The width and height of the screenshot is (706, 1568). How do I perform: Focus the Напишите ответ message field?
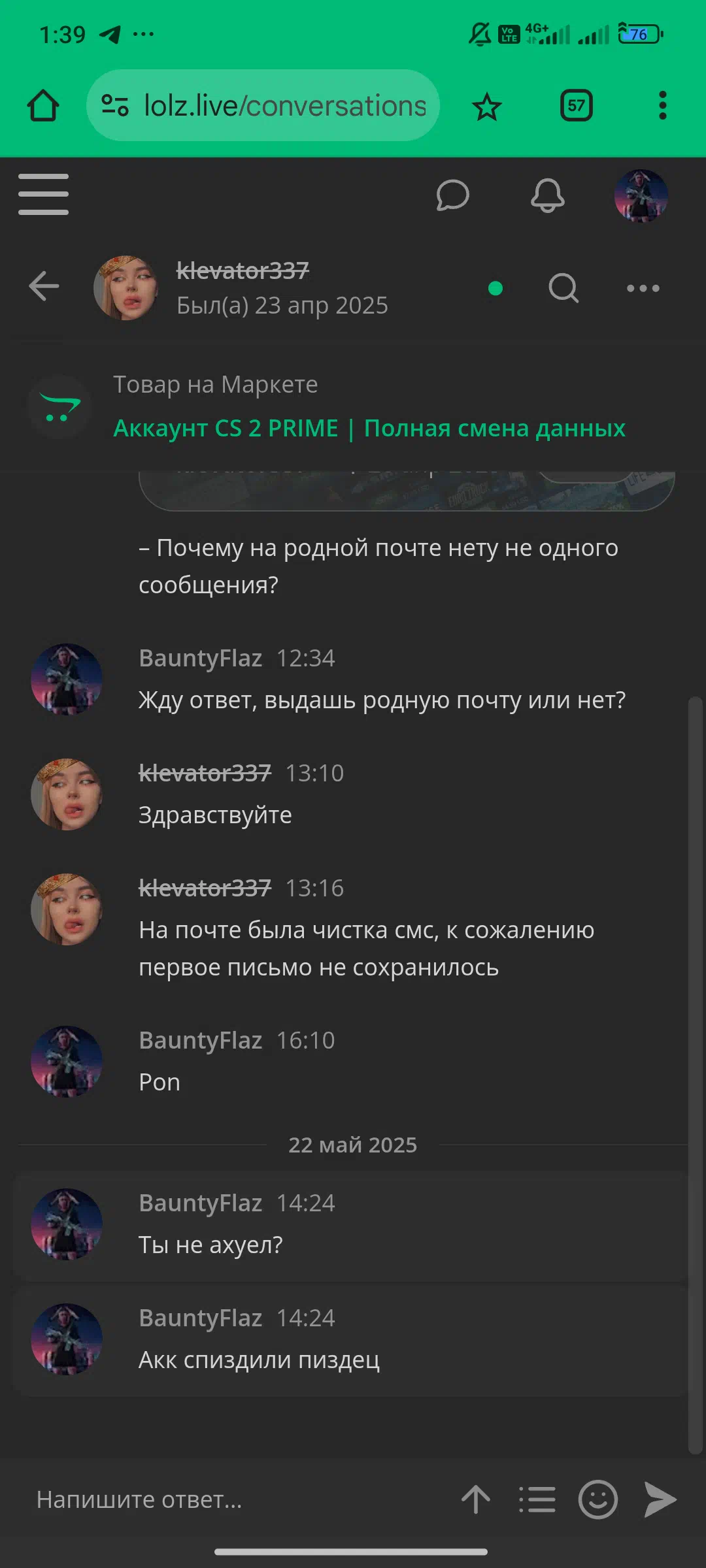[235, 1499]
